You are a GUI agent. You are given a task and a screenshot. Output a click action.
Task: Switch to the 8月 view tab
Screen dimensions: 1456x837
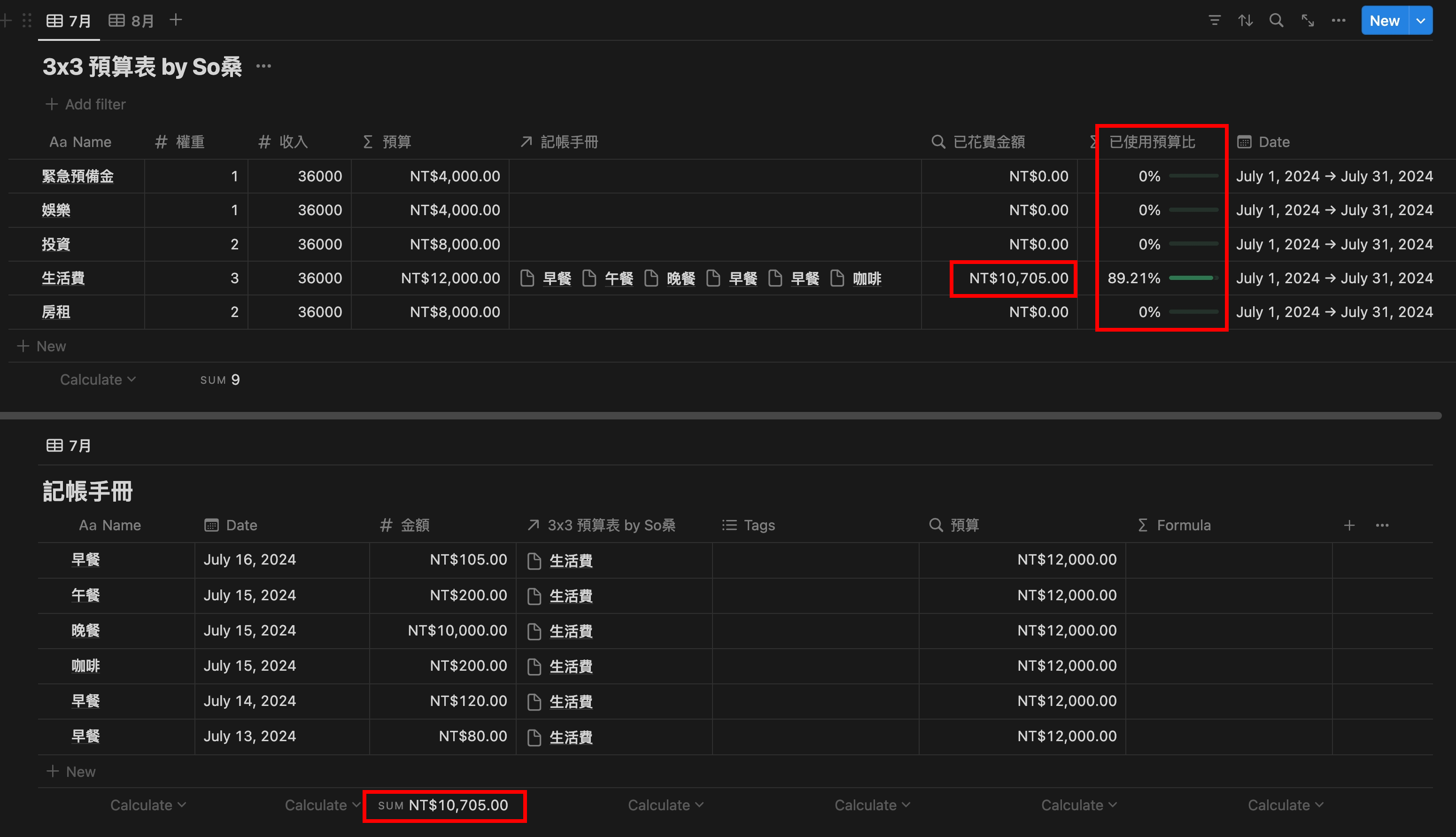tap(132, 21)
